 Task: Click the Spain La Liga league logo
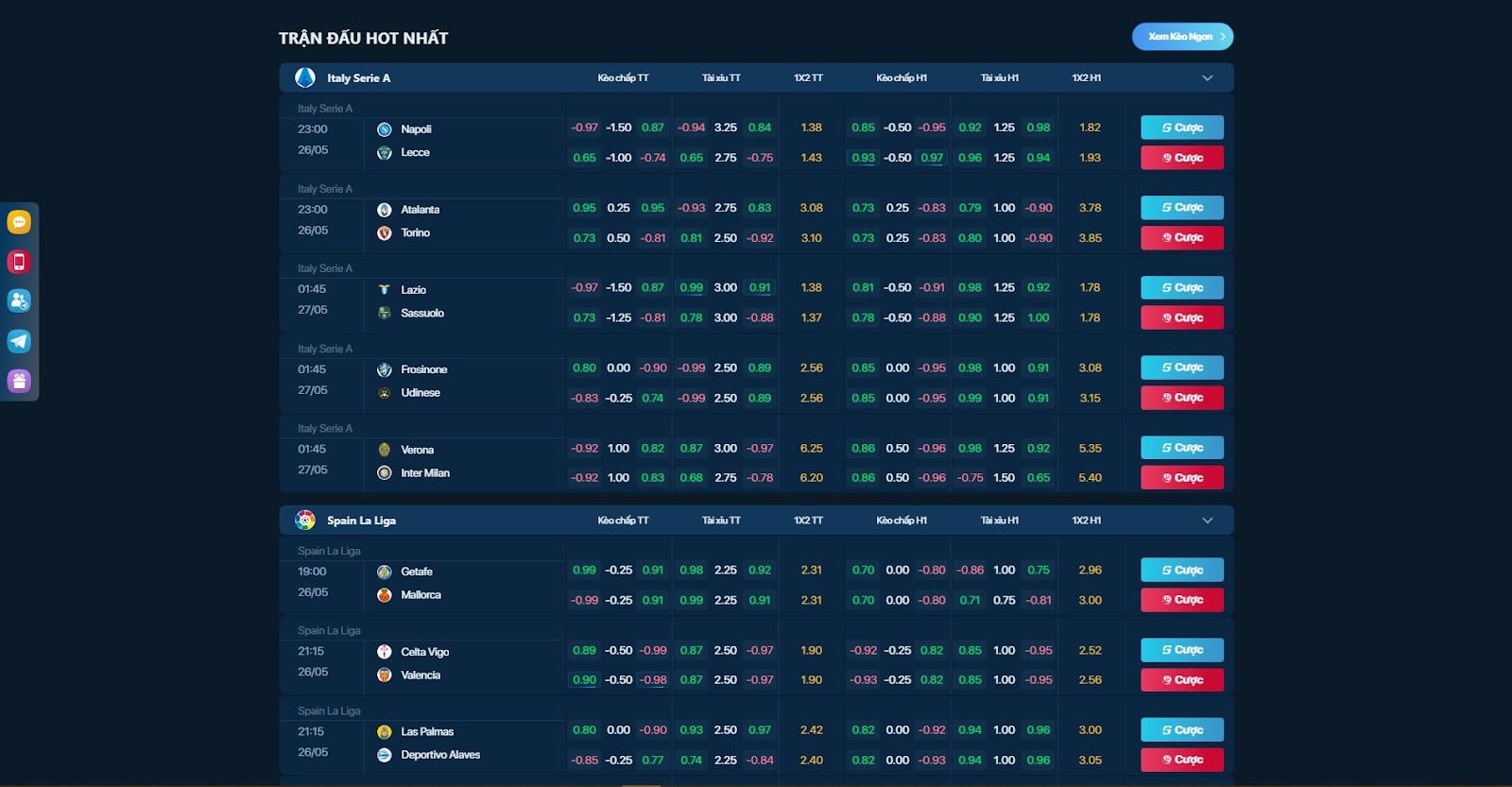305,520
